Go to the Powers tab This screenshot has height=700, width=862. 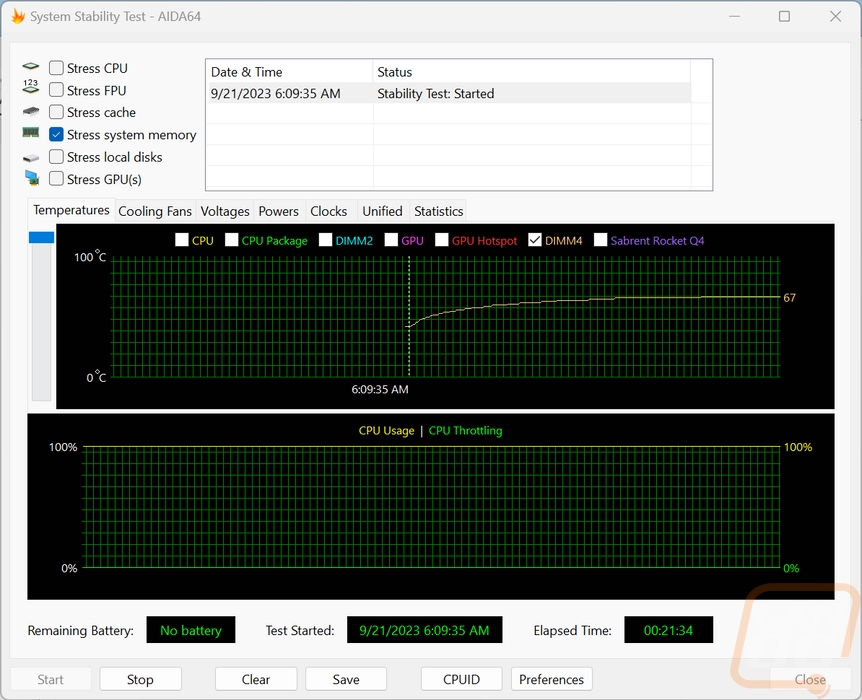click(279, 211)
